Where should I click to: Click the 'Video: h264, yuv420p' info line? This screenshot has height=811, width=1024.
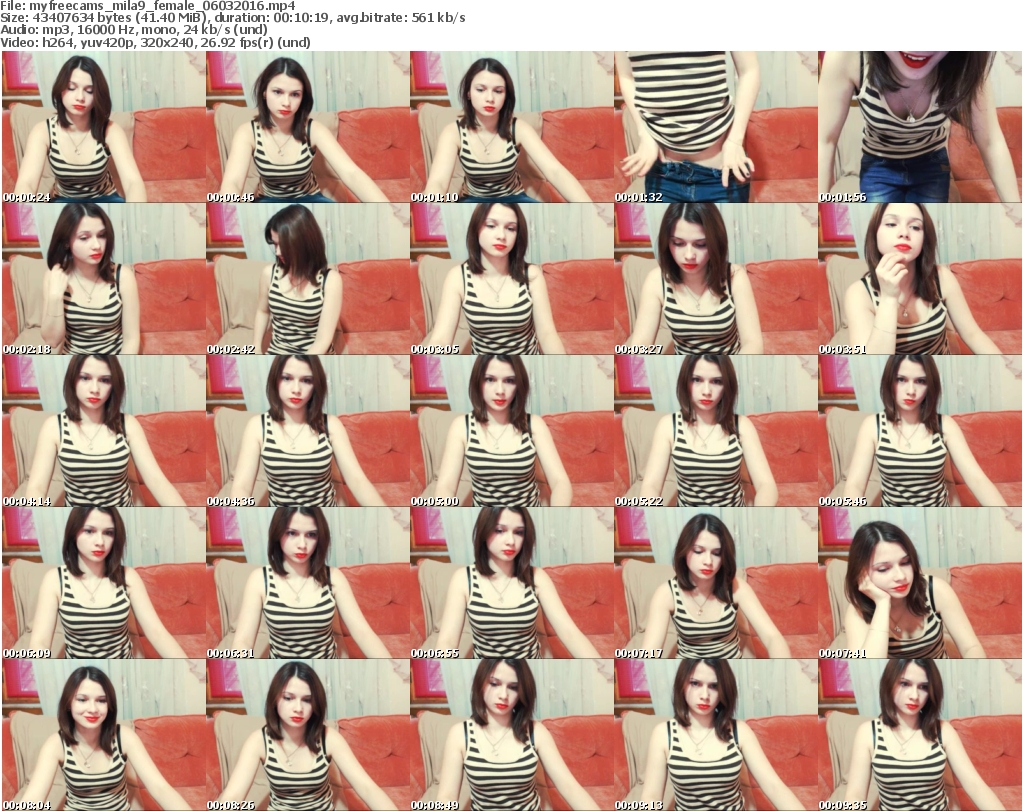(155, 42)
